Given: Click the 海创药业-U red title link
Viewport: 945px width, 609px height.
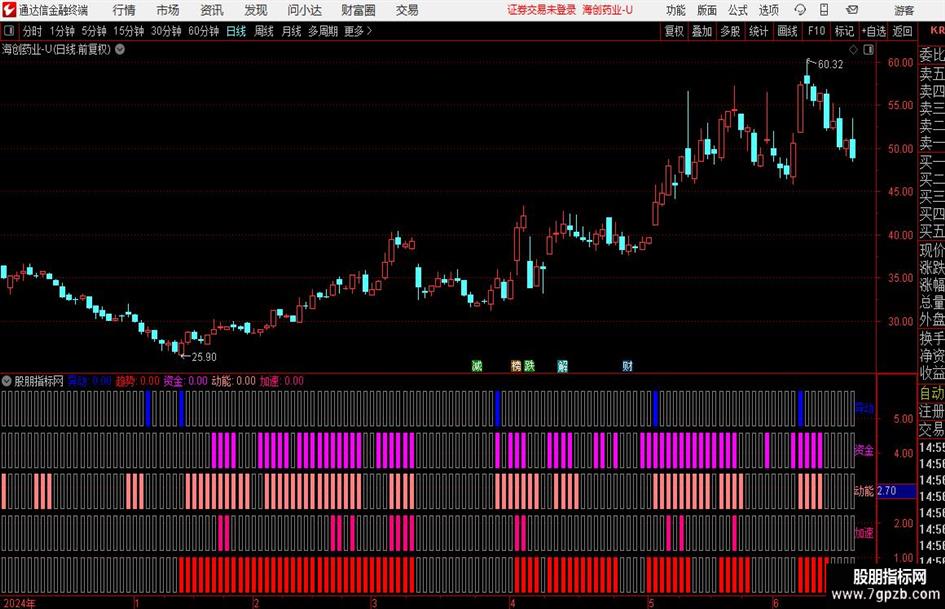Looking at the screenshot, I should click(608, 10).
